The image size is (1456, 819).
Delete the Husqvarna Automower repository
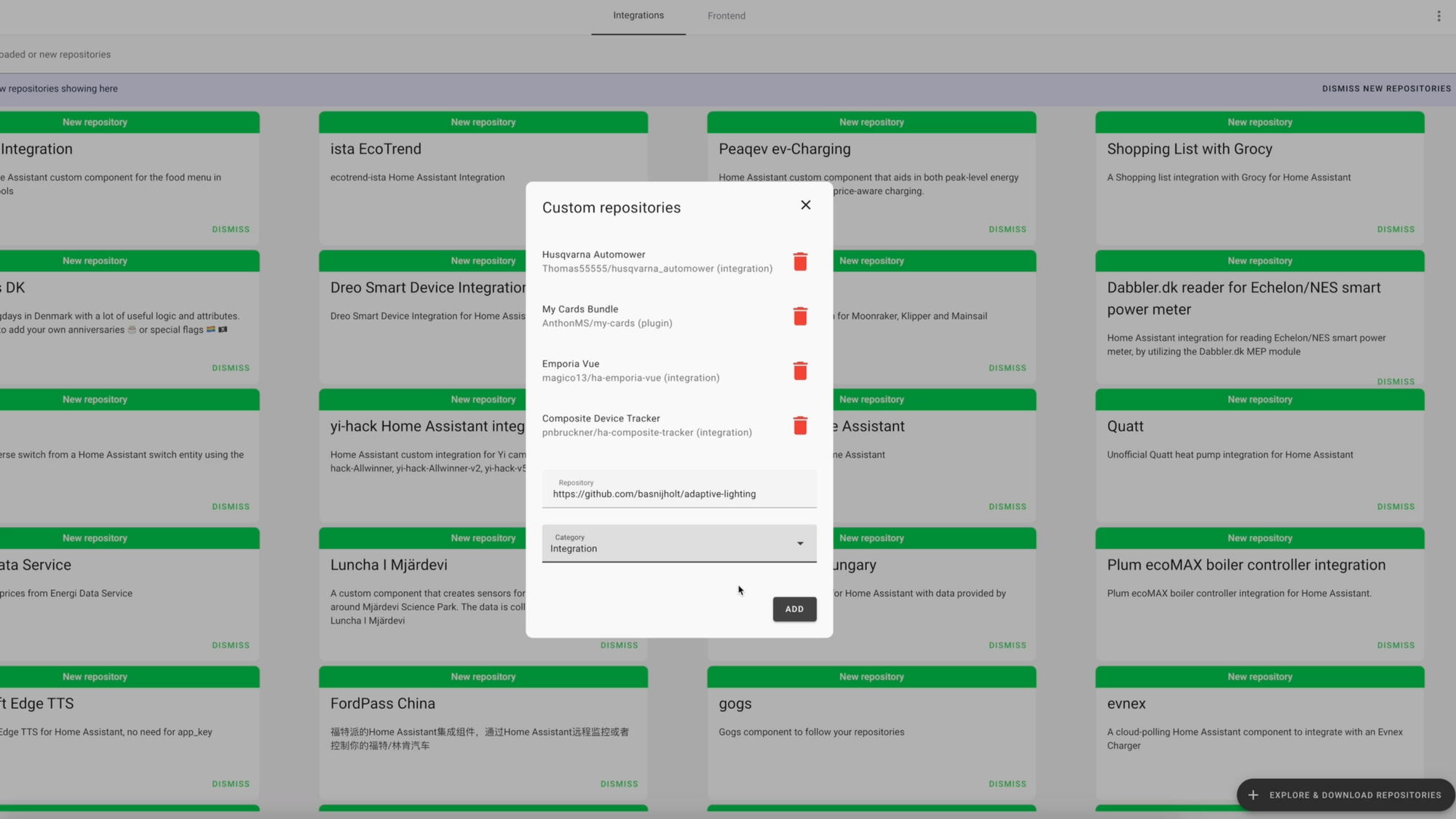click(x=800, y=261)
